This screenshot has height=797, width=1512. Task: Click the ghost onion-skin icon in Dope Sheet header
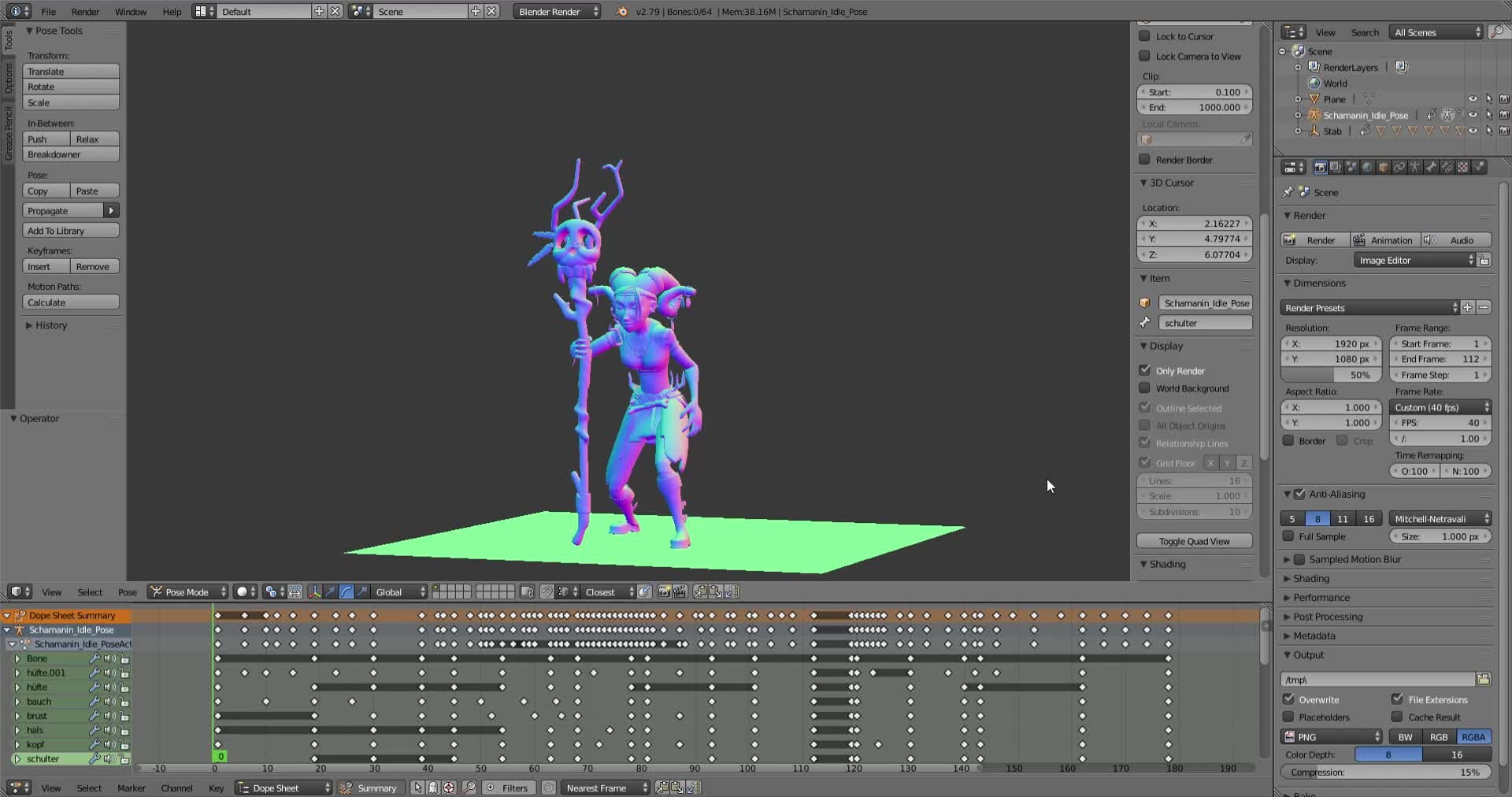click(432, 789)
